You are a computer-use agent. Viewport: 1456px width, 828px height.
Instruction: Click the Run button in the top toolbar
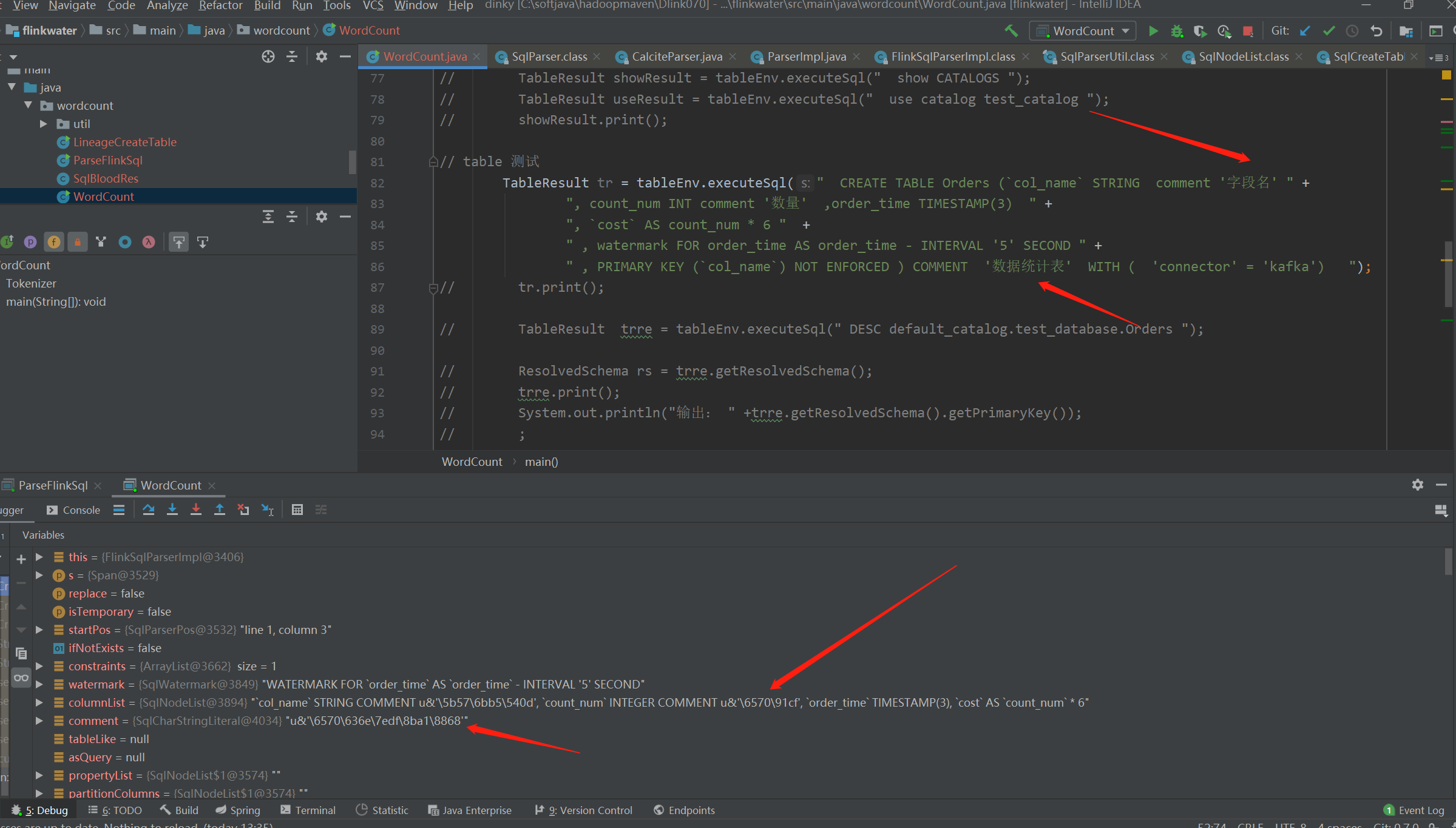point(1152,31)
